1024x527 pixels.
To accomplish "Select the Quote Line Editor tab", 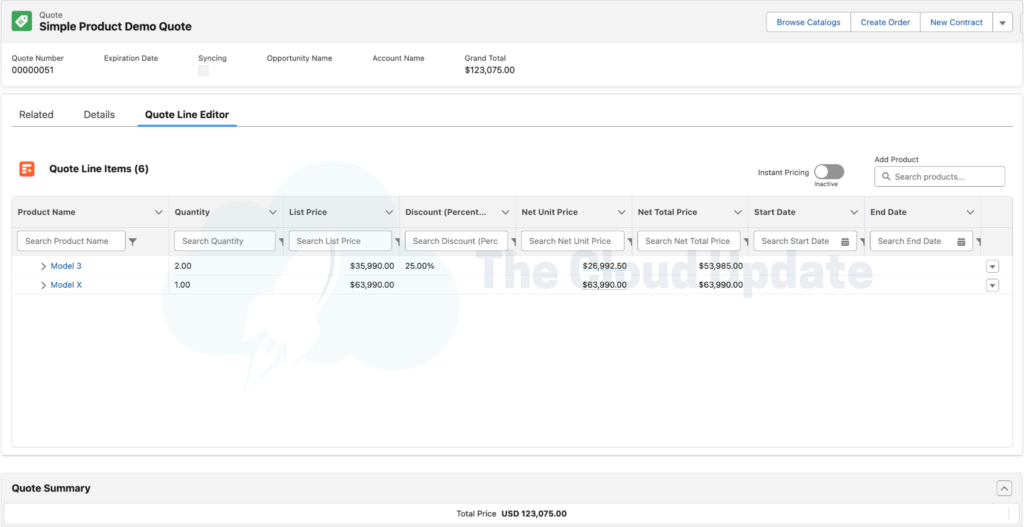I will [187, 114].
